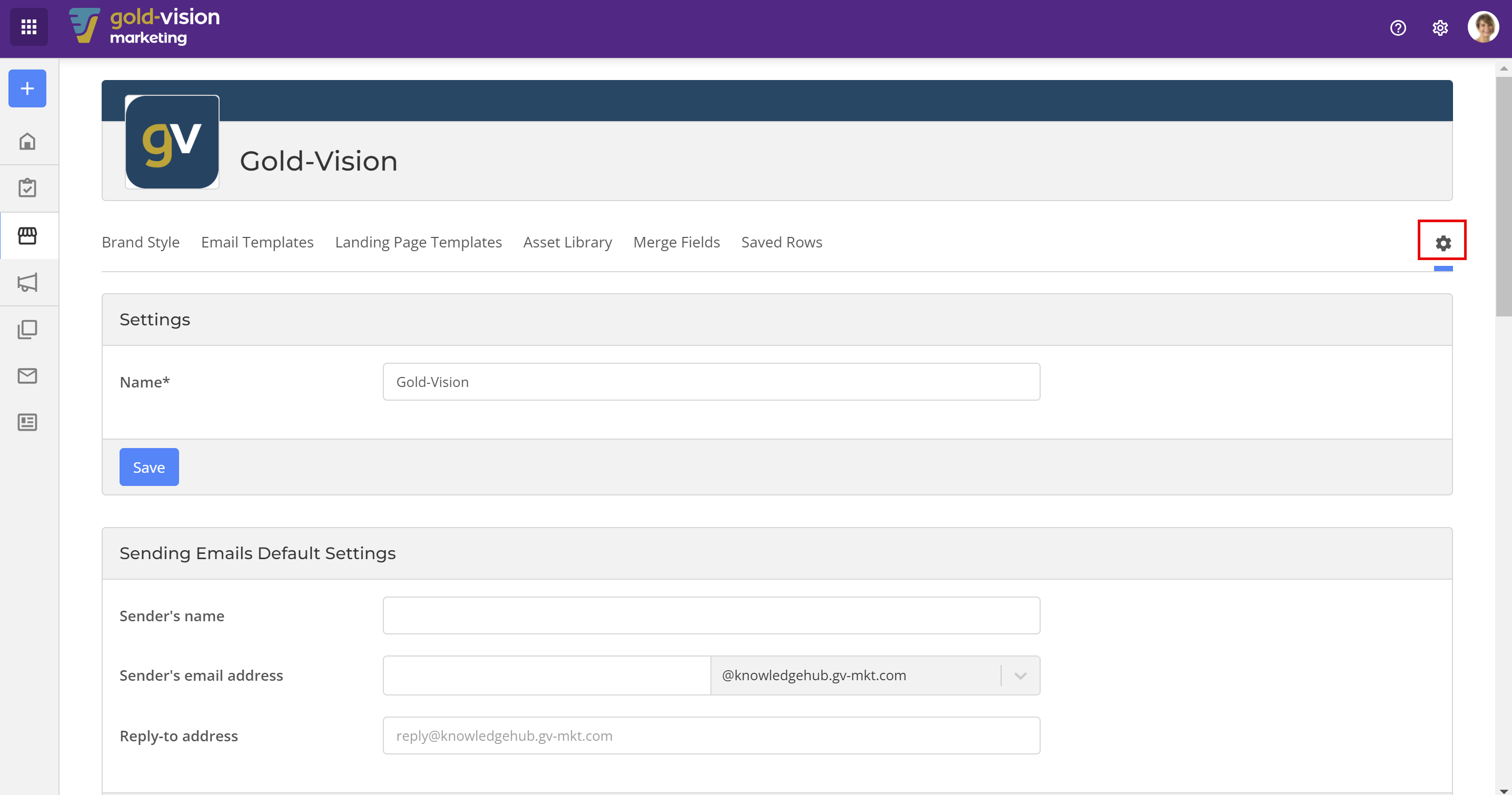The width and height of the screenshot is (1512, 795).
Task: Open the email envelope sidebar icon
Action: [x=27, y=375]
